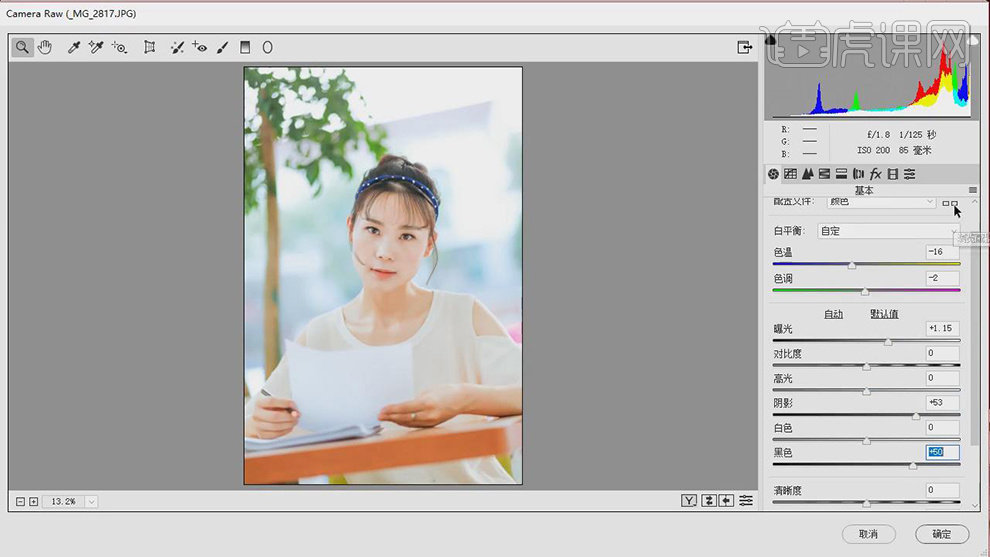Click the Auto tone link
This screenshot has width=990, height=557.
pyautogui.click(x=833, y=314)
